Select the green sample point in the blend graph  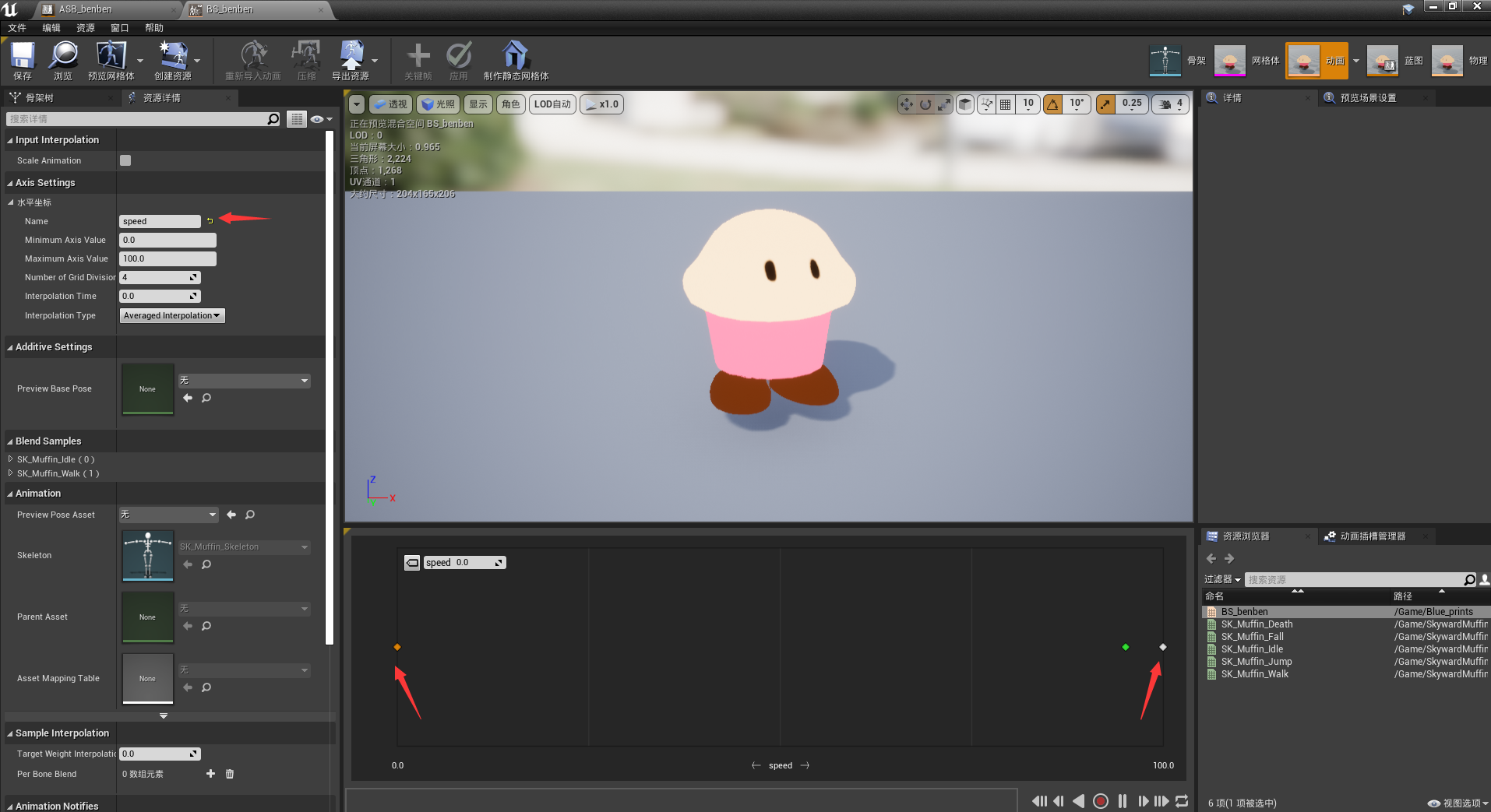pyautogui.click(x=1125, y=647)
